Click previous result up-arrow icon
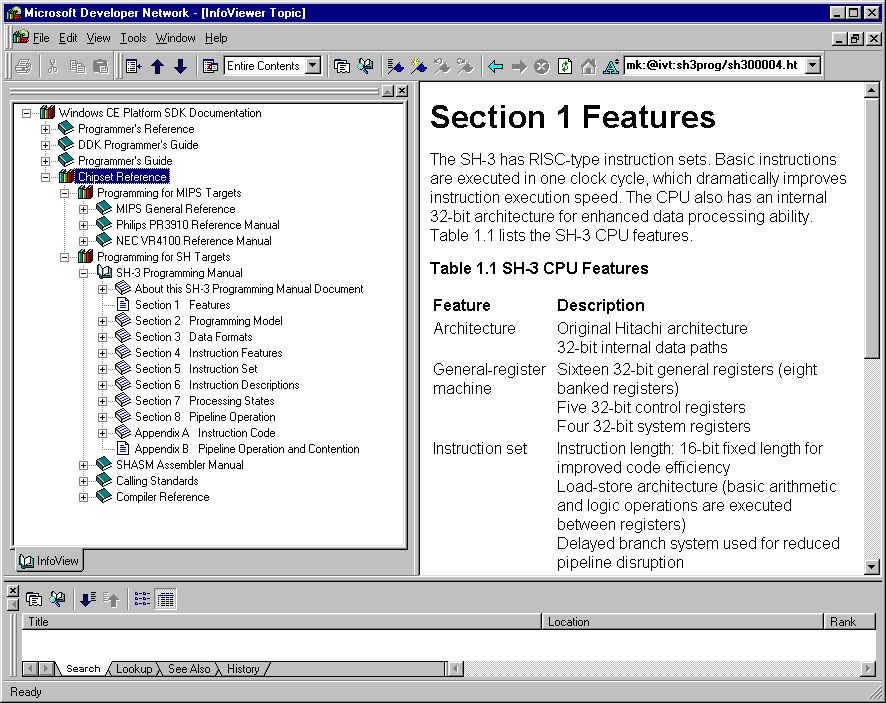The image size is (886, 703). tap(111, 599)
